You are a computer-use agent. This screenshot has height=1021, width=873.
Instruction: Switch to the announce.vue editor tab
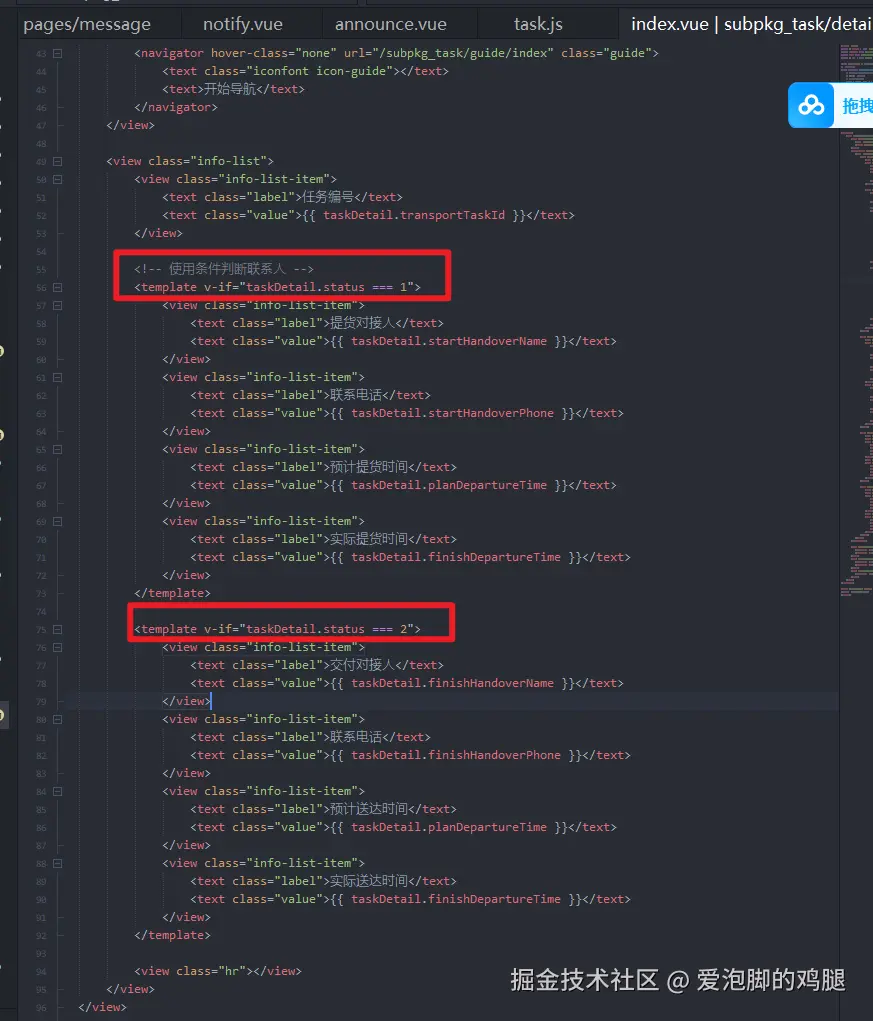click(391, 24)
